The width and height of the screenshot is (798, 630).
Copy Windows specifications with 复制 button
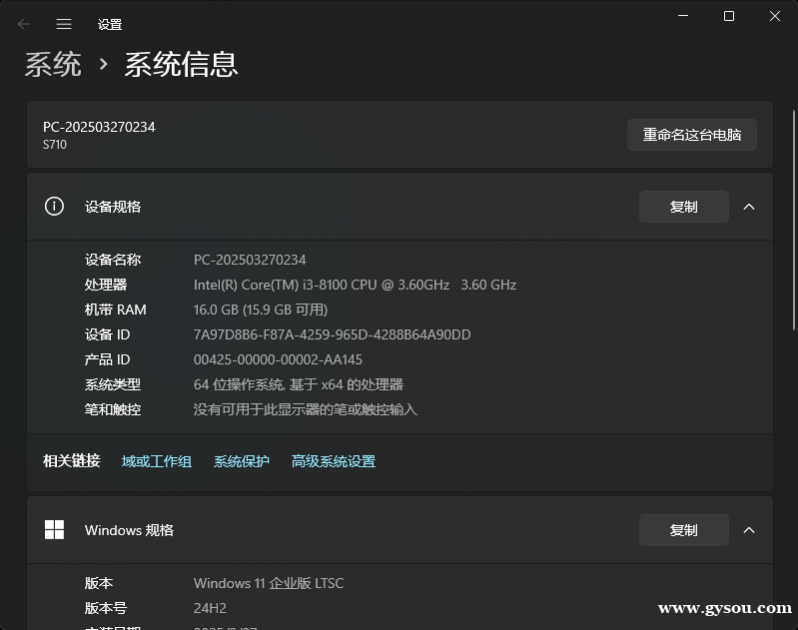pyautogui.click(x=683, y=530)
